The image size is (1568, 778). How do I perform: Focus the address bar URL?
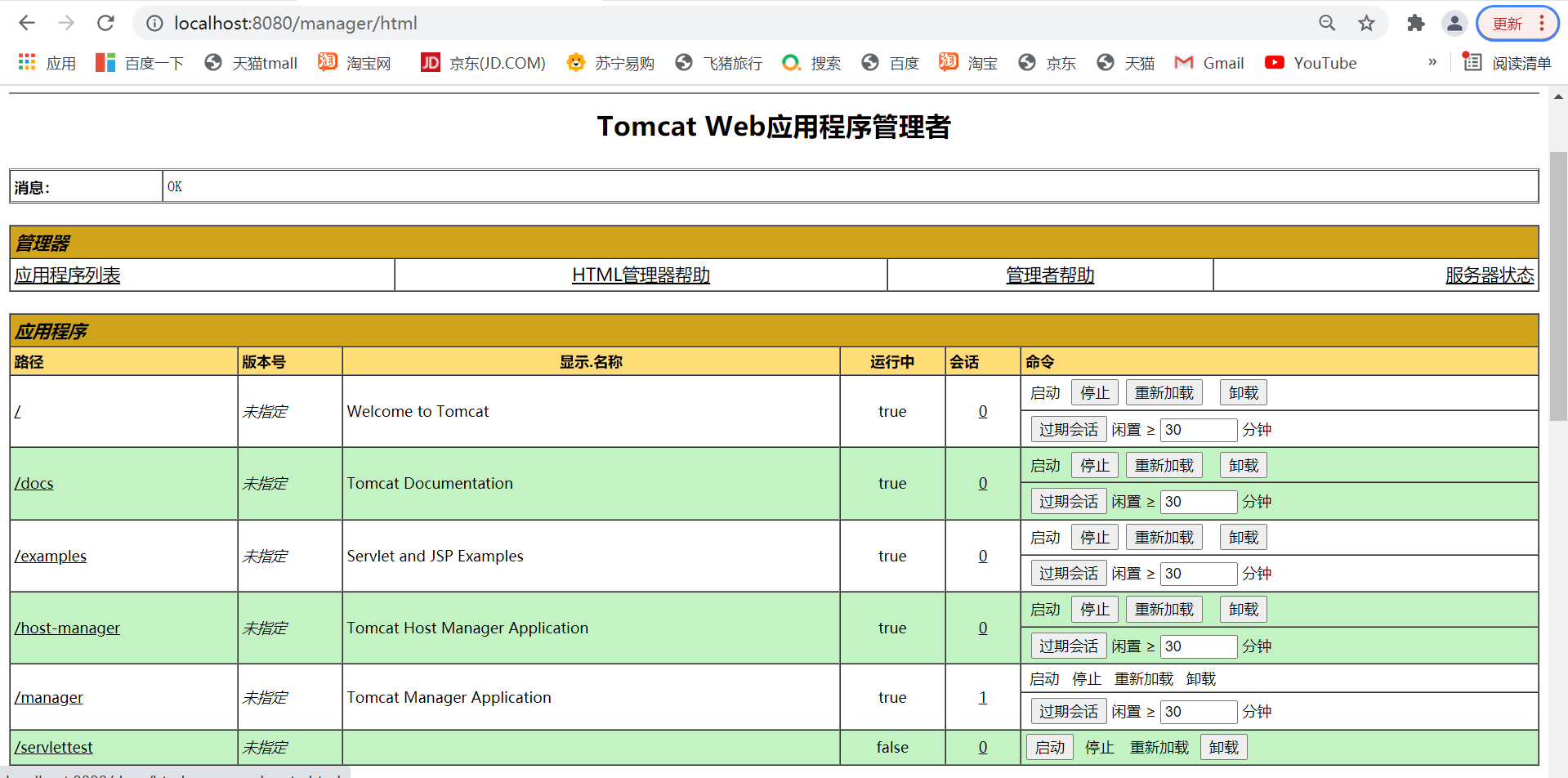coord(295,23)
